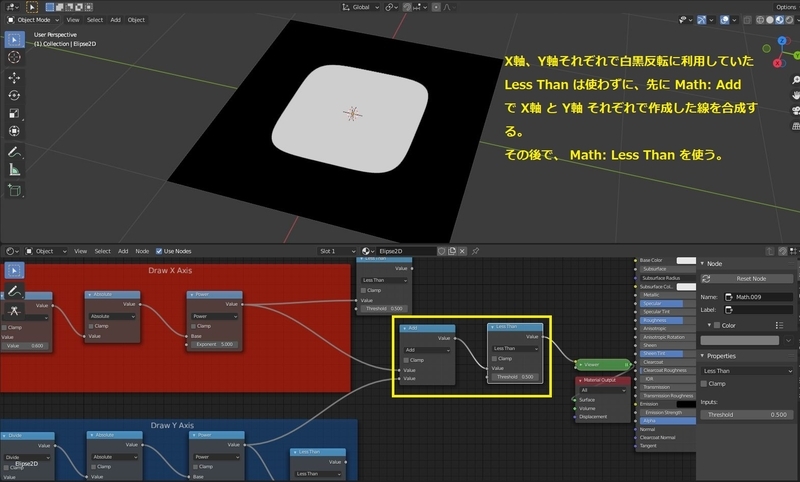Enable Clamp on the Absolute node in Draw X Axis
The image size is (800, 482).
coord(91,326)
